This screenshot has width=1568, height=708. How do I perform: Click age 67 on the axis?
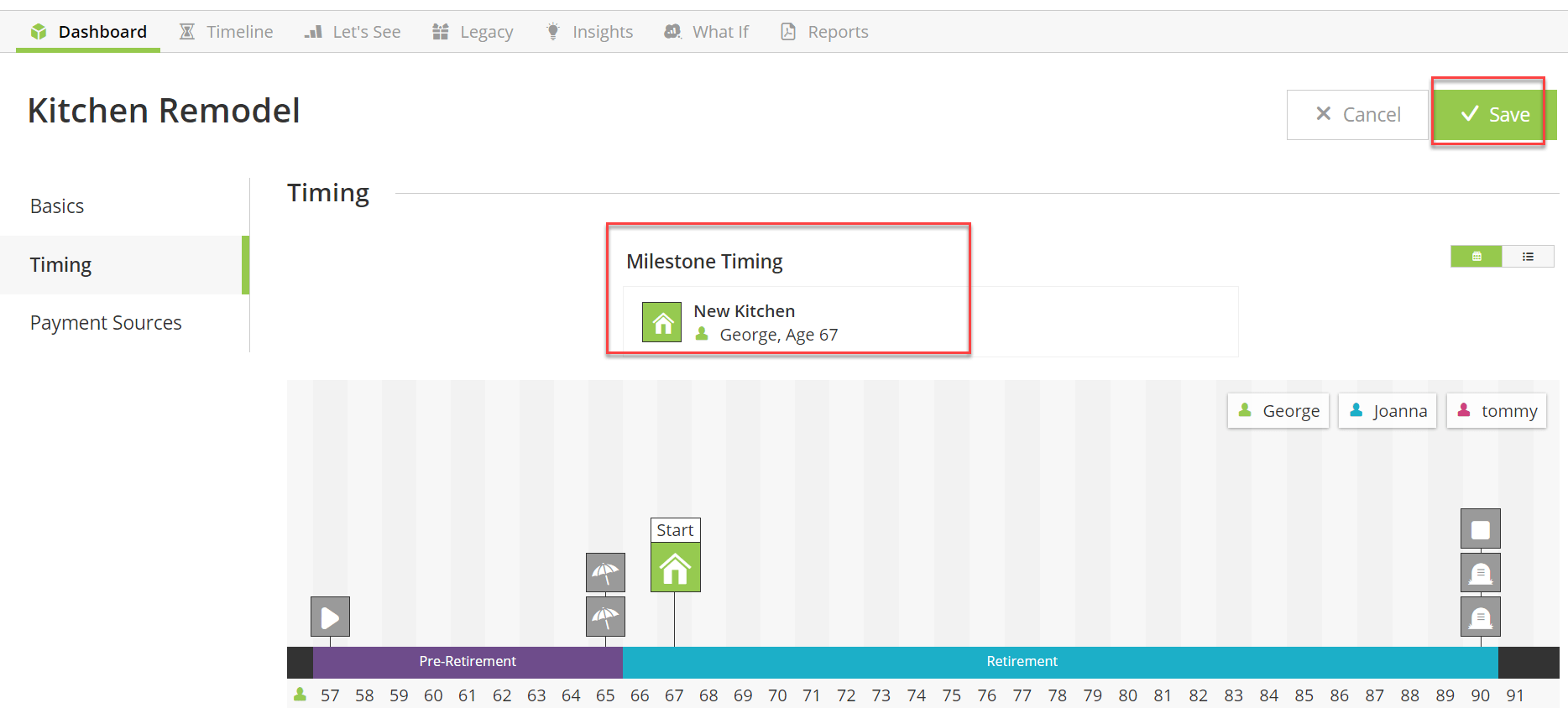[674, 695]
